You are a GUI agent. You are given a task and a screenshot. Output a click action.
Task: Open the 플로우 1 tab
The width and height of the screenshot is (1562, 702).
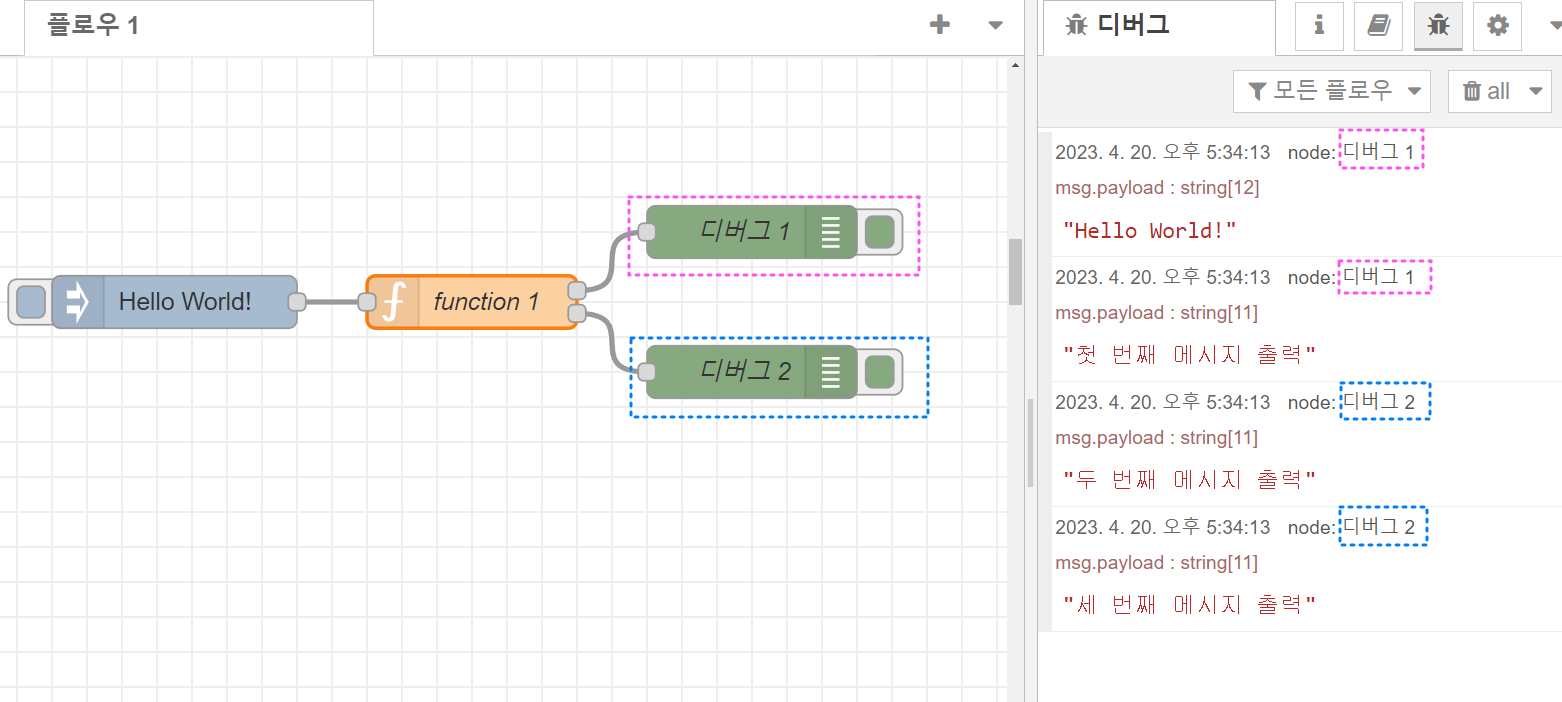[x=198, y=26]
